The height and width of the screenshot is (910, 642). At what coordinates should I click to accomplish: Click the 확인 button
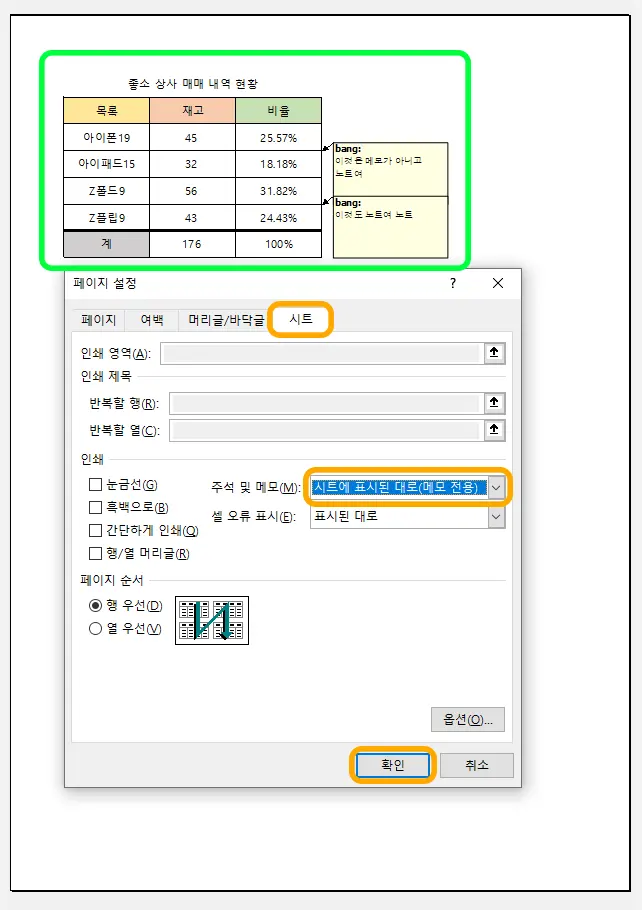coord(392,765)
